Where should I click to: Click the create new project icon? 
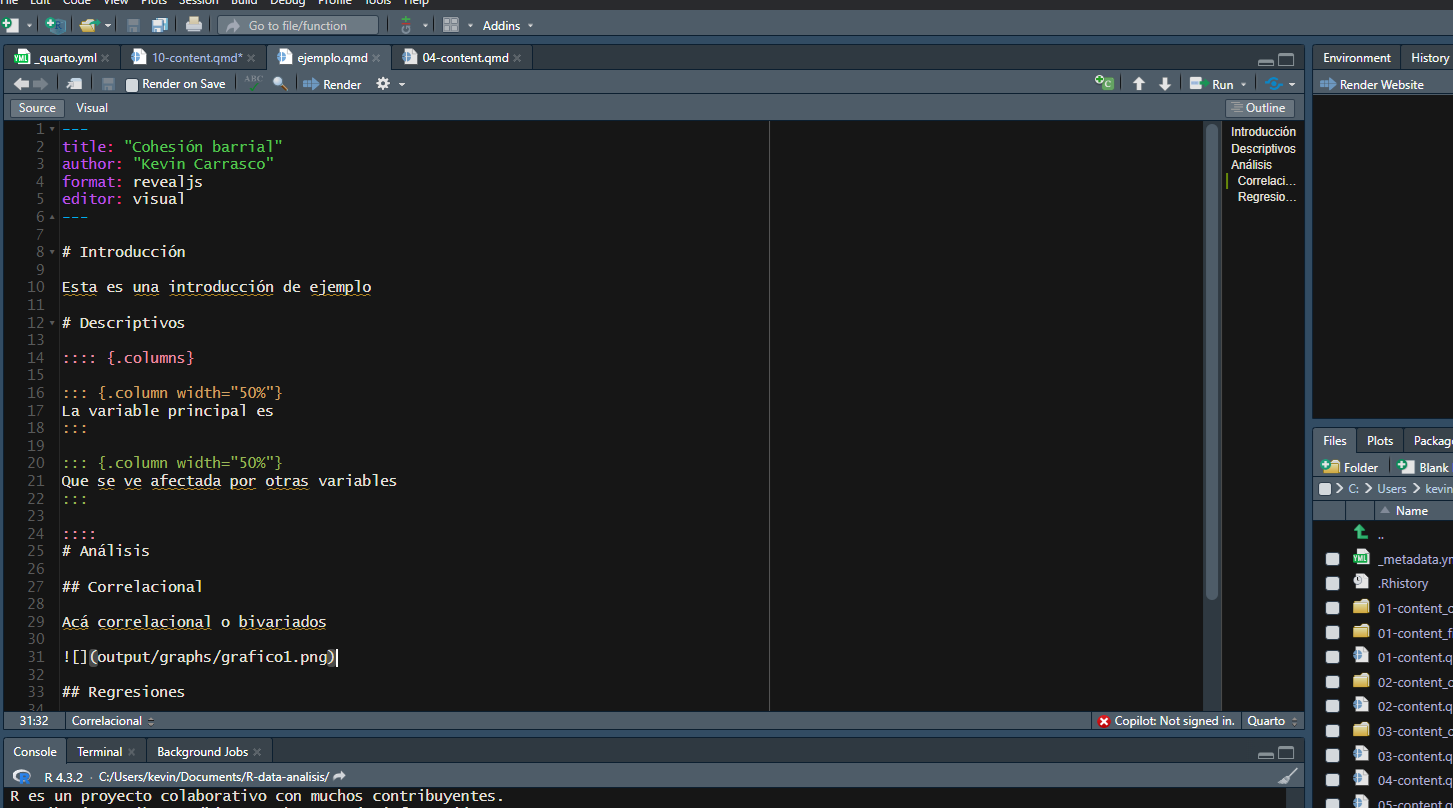[x=55, y=25]
